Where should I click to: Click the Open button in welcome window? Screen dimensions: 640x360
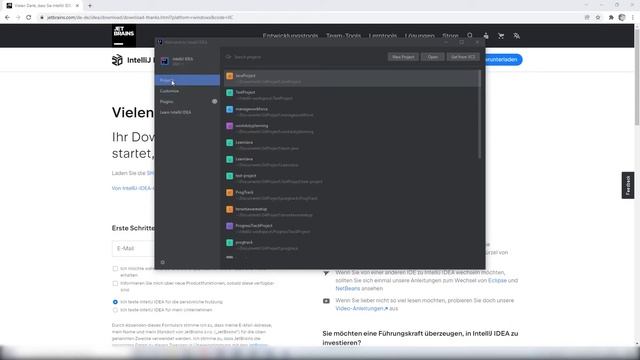[x=433, y=57]
